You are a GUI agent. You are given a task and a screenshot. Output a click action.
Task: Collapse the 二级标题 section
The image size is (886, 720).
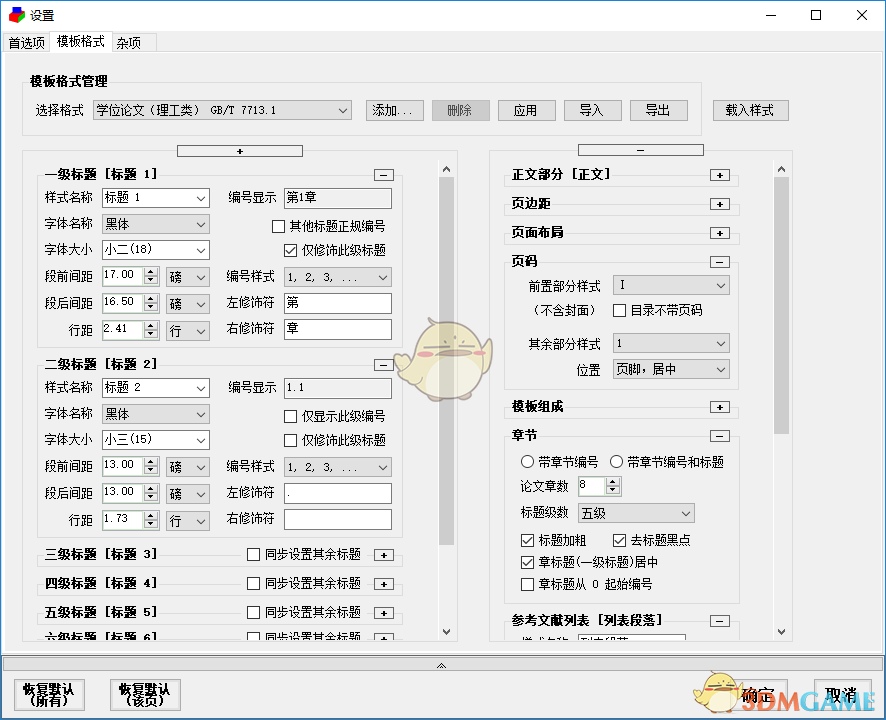384,363
